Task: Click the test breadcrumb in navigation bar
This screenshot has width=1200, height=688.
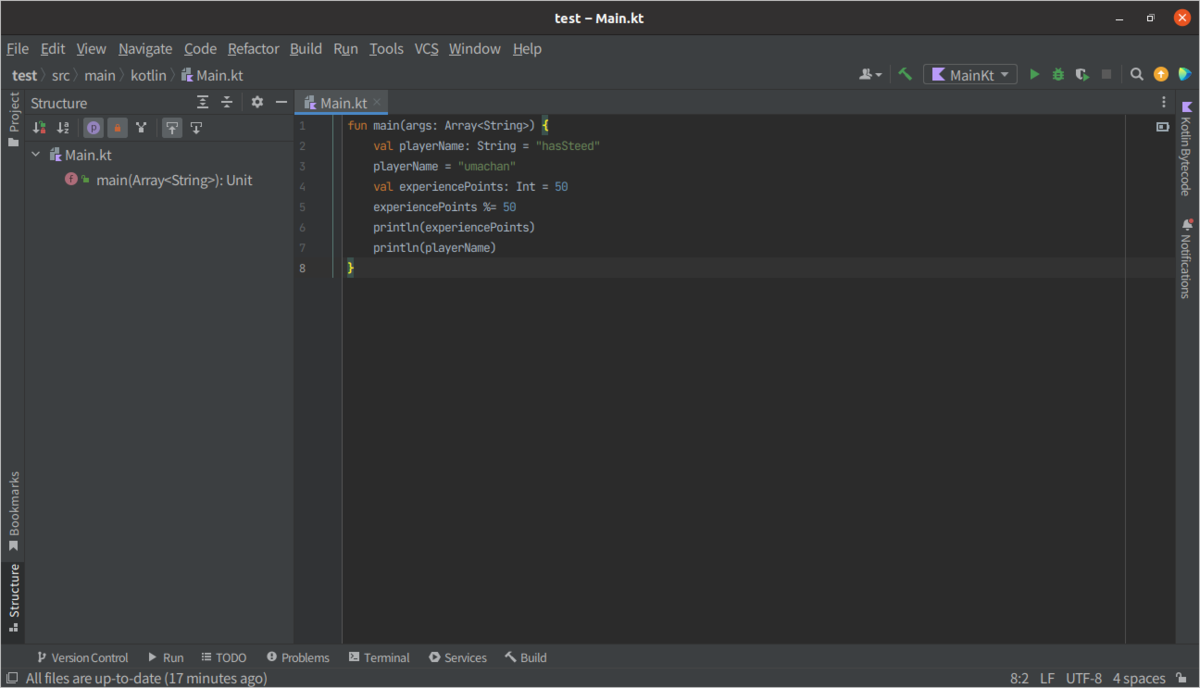Action: point(24,75)
